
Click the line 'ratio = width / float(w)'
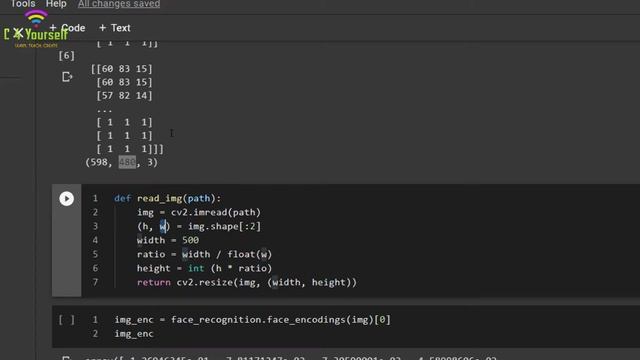click(x=204, y=254)
